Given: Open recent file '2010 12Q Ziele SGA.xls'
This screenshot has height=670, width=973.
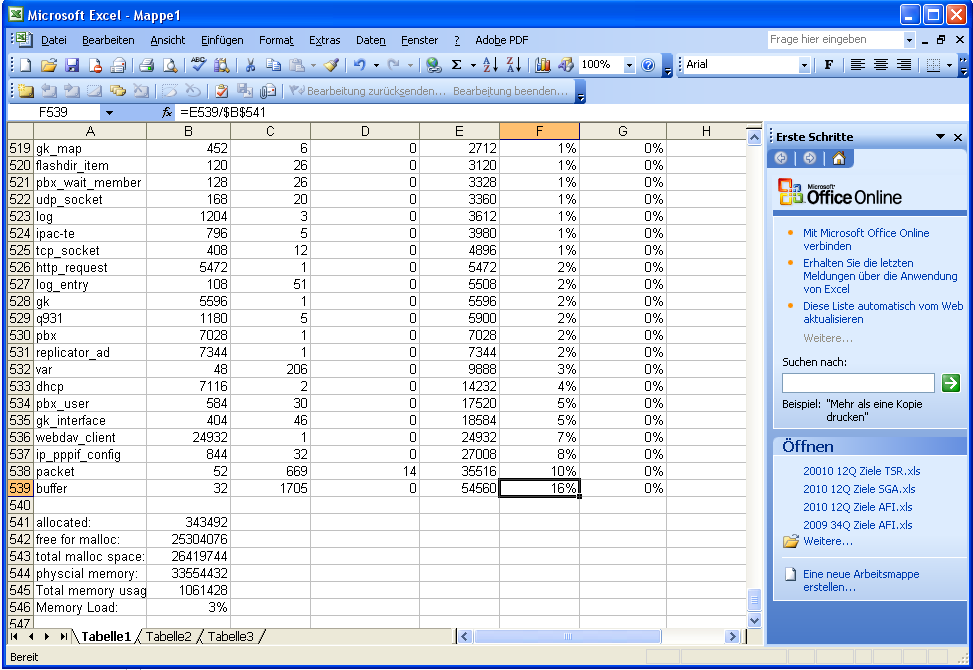Looking at the screenshot, I should pos(859,489).
